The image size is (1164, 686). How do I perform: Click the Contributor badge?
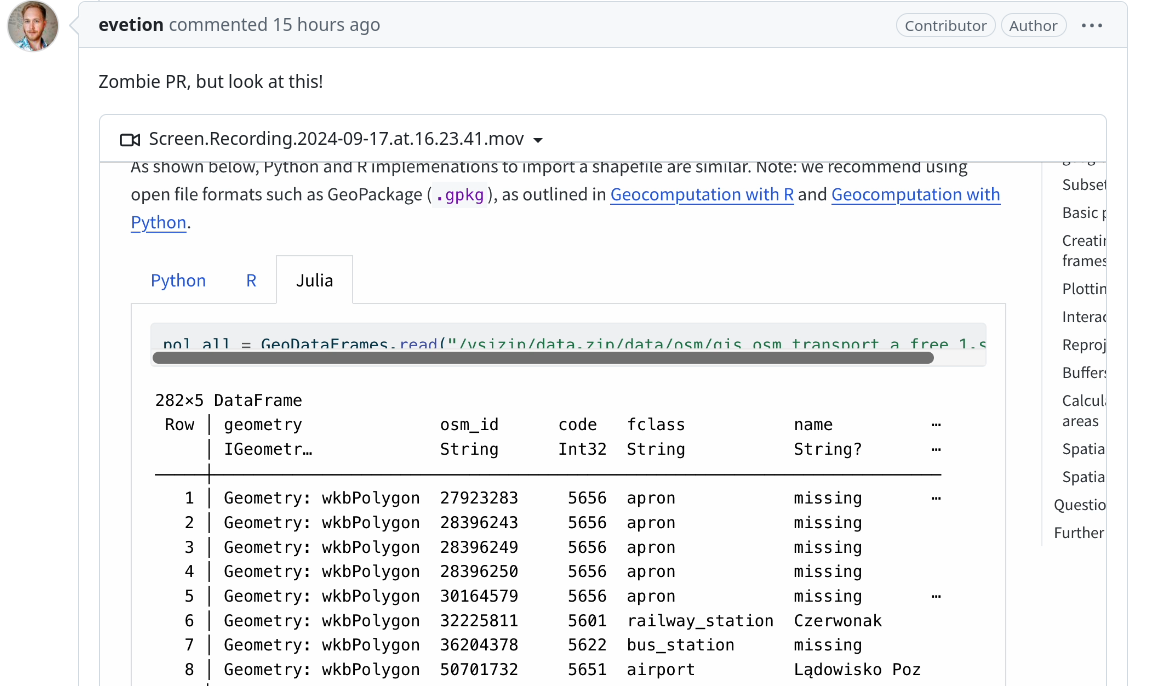coord(945,26)
